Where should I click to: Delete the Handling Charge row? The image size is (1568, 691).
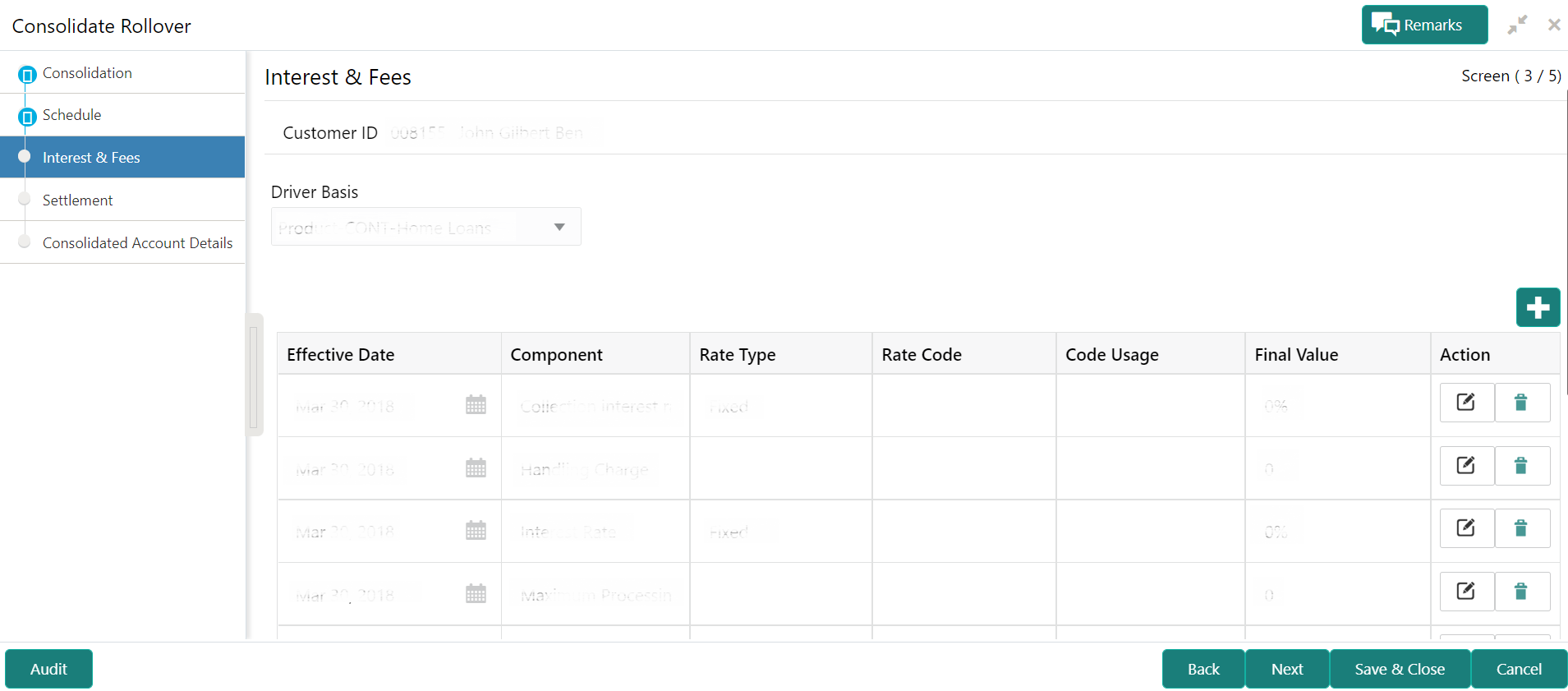click(x=1521, y=466)
